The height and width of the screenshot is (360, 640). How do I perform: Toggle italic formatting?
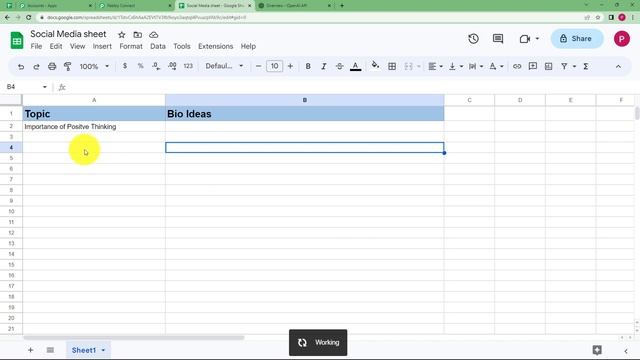[324, 66]
